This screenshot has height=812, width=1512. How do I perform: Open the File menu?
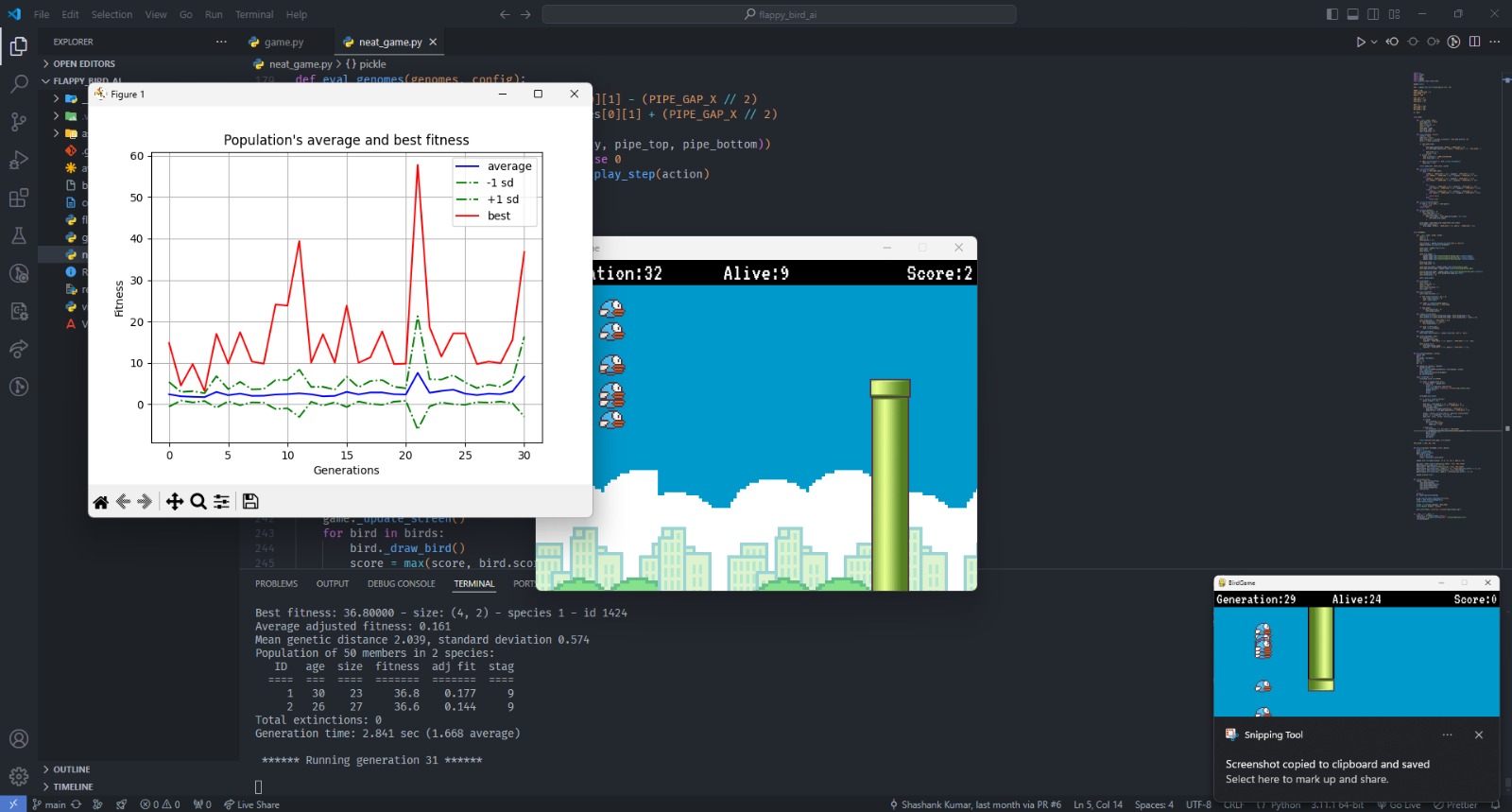(x=42, y=14)
